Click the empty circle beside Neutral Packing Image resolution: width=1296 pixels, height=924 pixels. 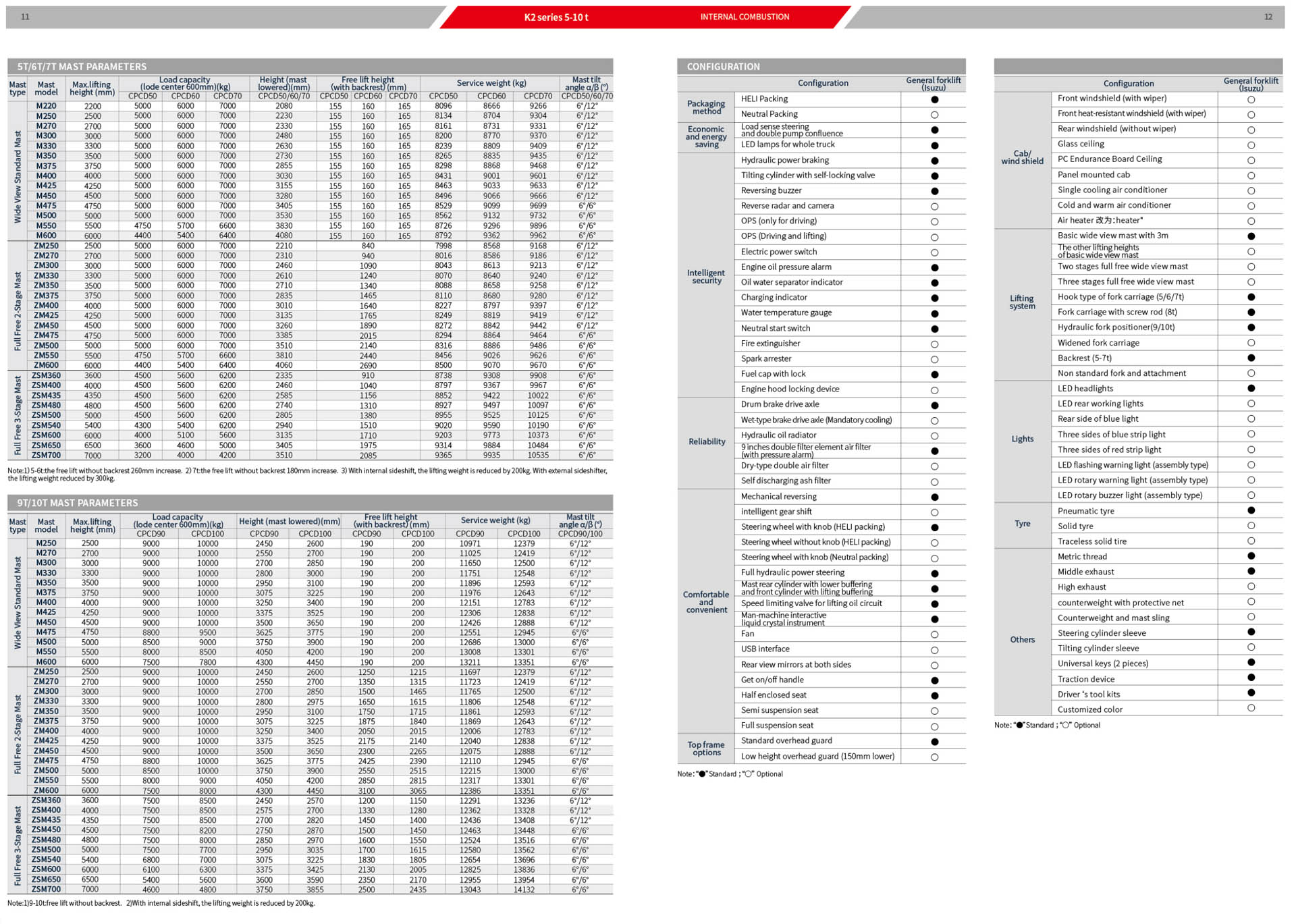tap(934, 115)
